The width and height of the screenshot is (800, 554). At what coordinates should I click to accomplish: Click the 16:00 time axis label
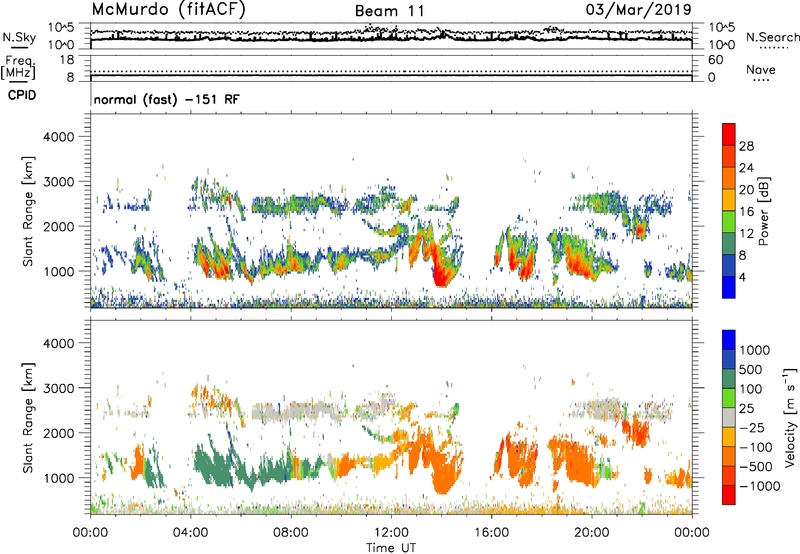(491, 533)
